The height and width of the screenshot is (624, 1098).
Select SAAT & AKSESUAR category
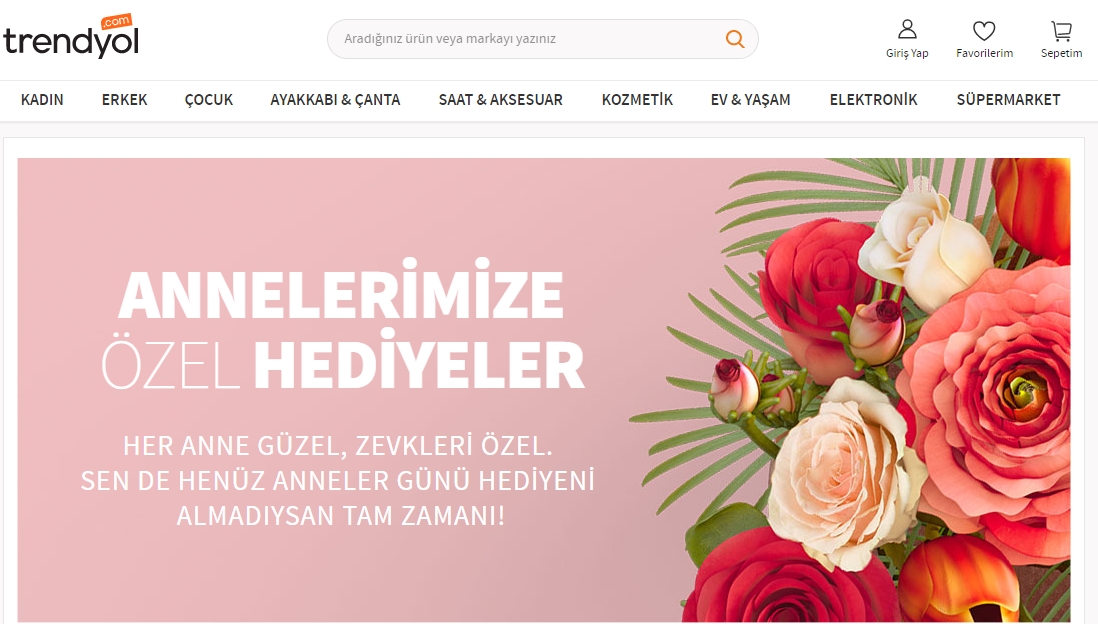501,100
